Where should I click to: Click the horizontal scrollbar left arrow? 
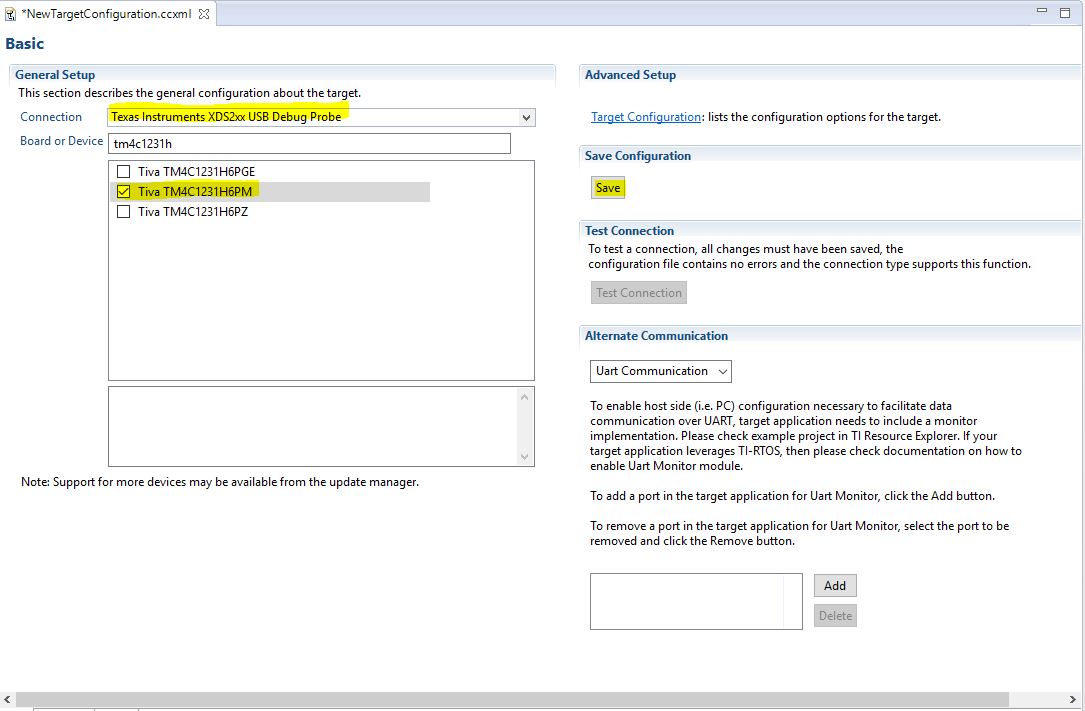point(7,699)
